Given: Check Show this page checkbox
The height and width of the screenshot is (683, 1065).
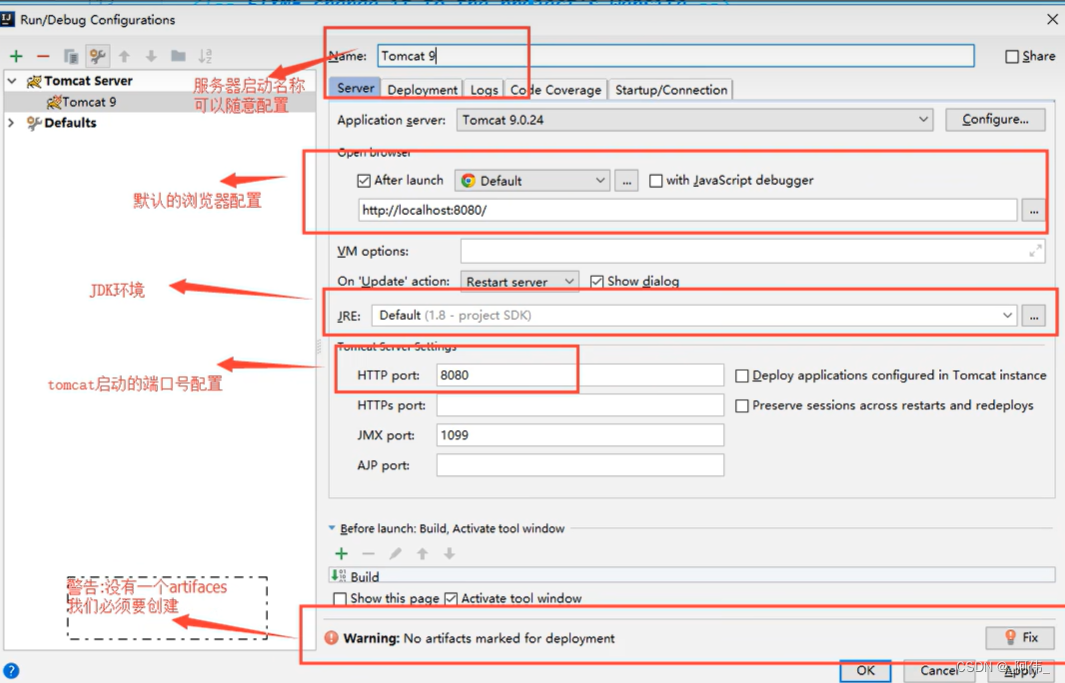Looking at the screenshot, I should click(340, 599).
